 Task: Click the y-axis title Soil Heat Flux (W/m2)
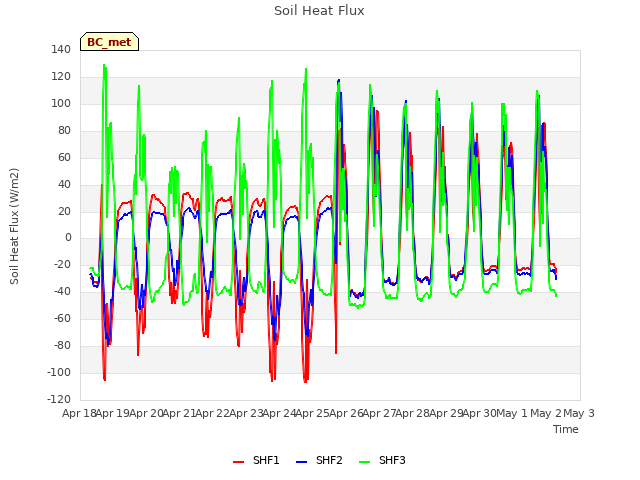click(x=14, y=226)
